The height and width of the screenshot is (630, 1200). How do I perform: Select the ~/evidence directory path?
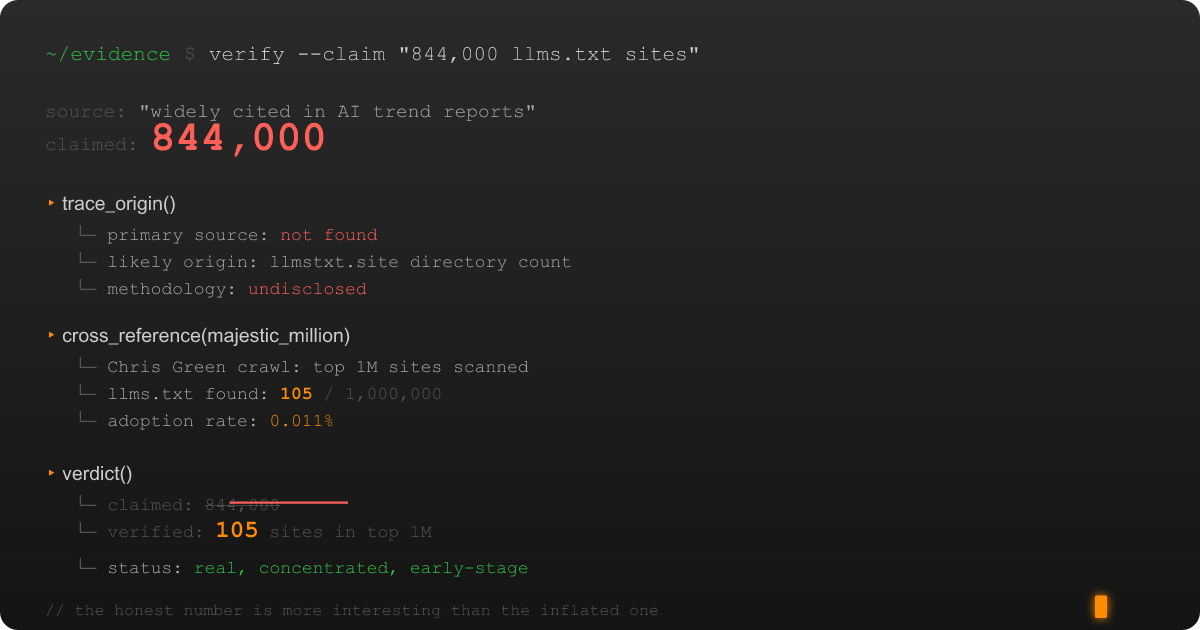click(x=108, y=54)
